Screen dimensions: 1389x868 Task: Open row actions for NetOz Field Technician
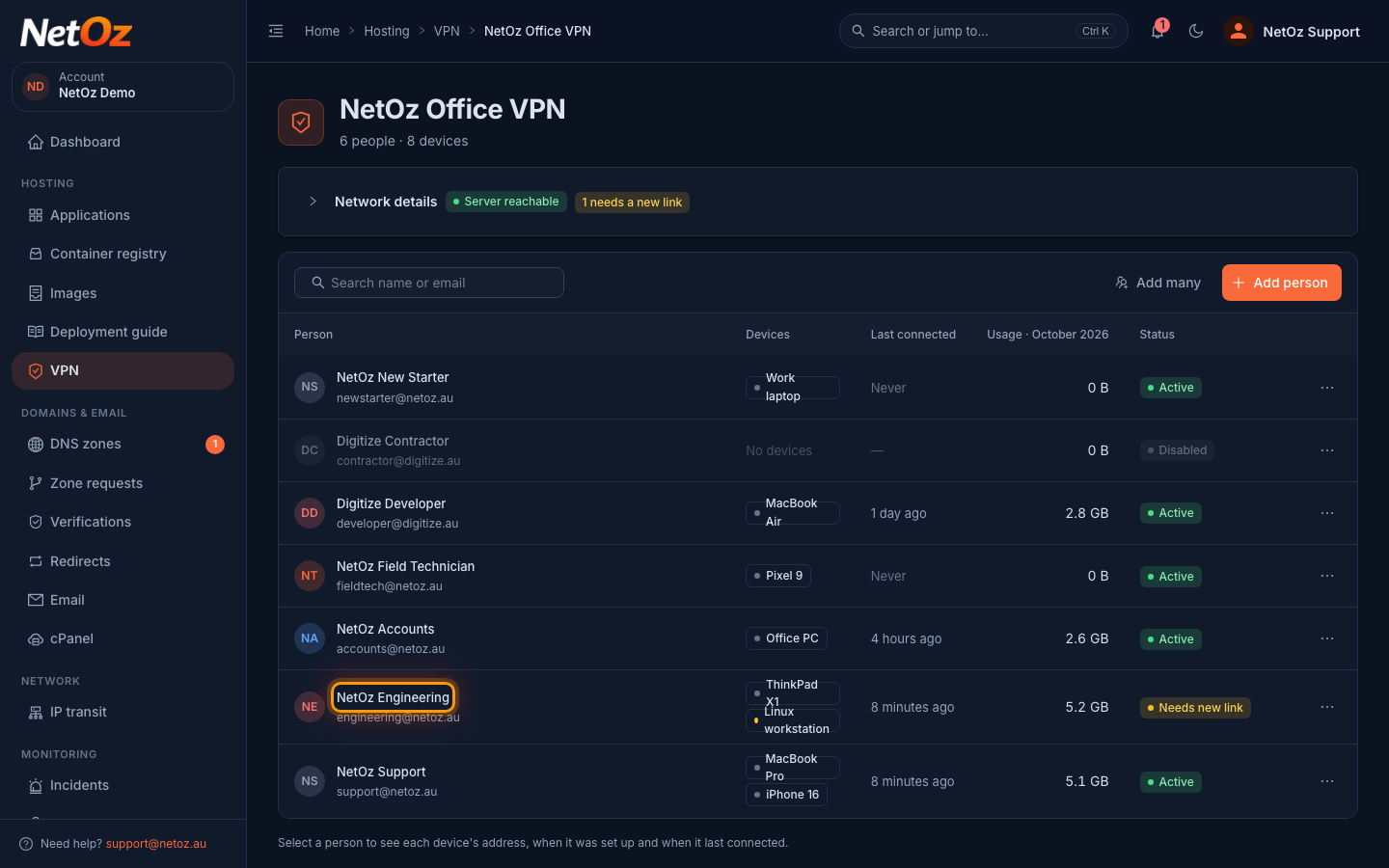pyautogui.click(x=1327, y=576)
